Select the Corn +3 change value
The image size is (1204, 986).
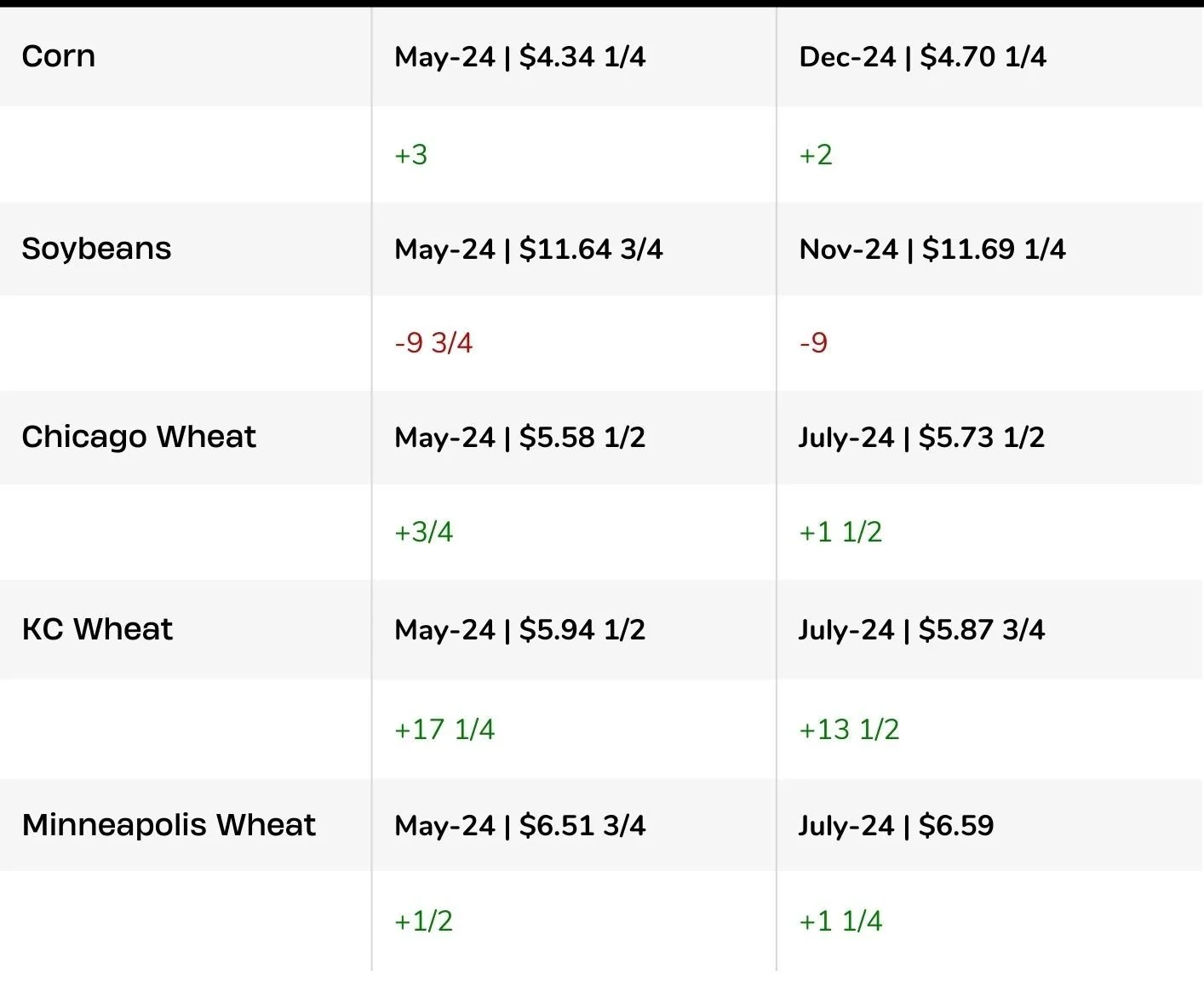pos(411,155)
